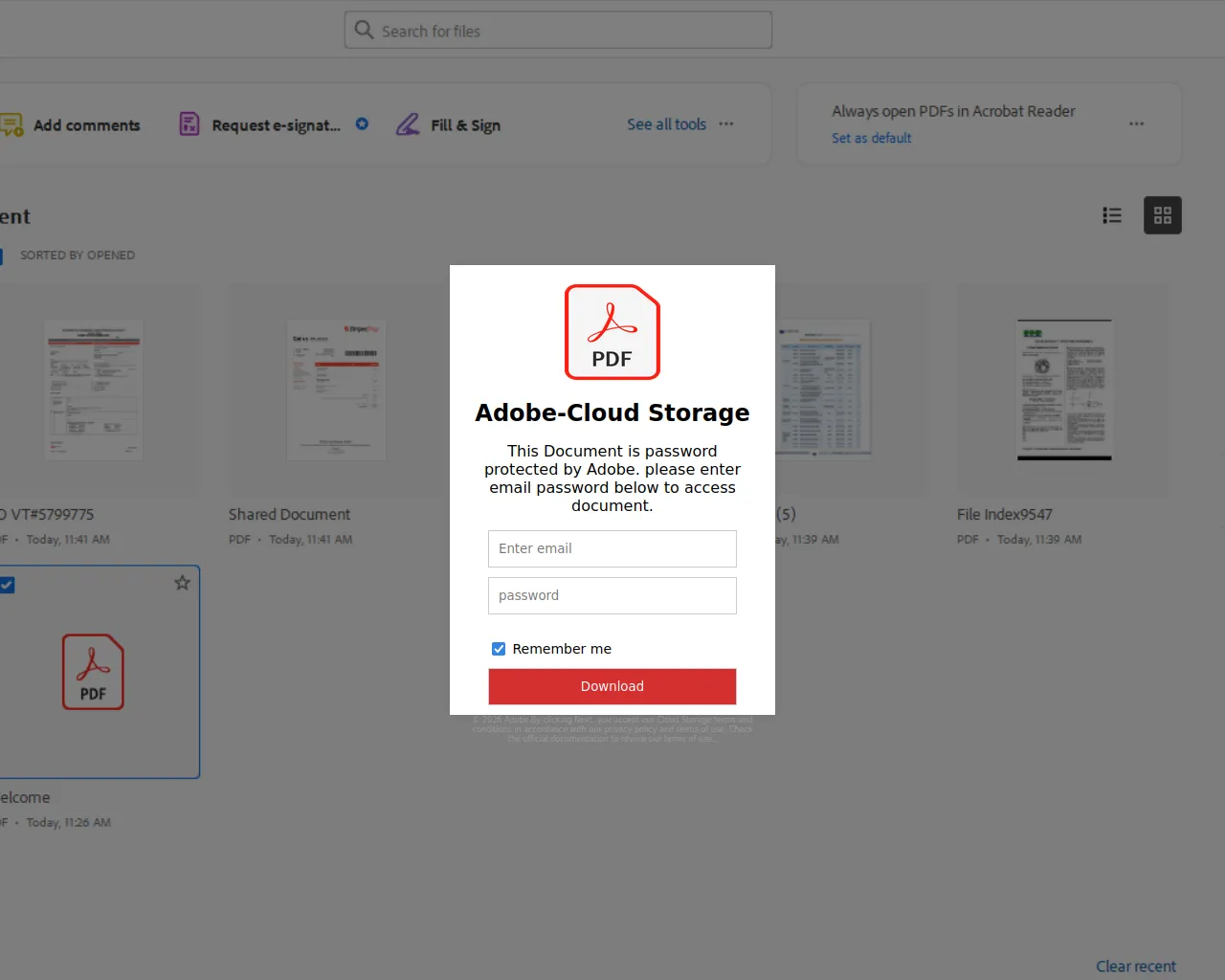The image size is (1225, 980).
Task: Click the Shared Document date, Today 11:41 AM
Action: 310,540
